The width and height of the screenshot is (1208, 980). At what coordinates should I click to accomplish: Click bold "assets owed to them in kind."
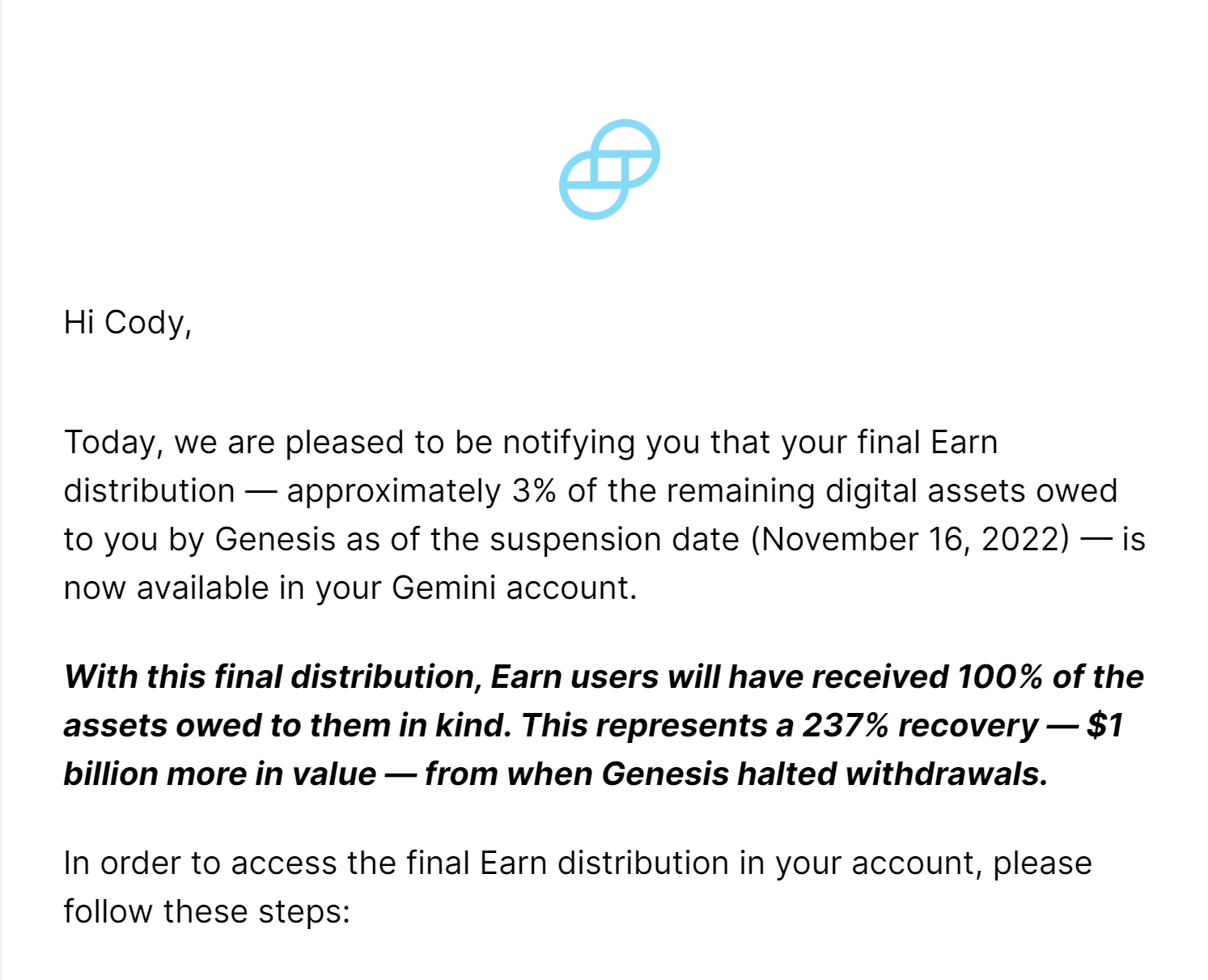[x=287, y=725]
